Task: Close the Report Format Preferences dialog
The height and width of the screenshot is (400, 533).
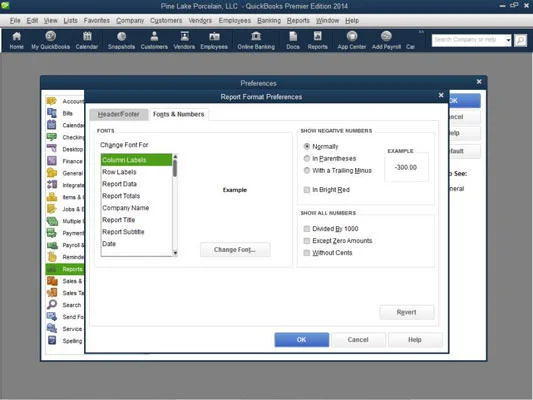Action: (x=441, y=95)
